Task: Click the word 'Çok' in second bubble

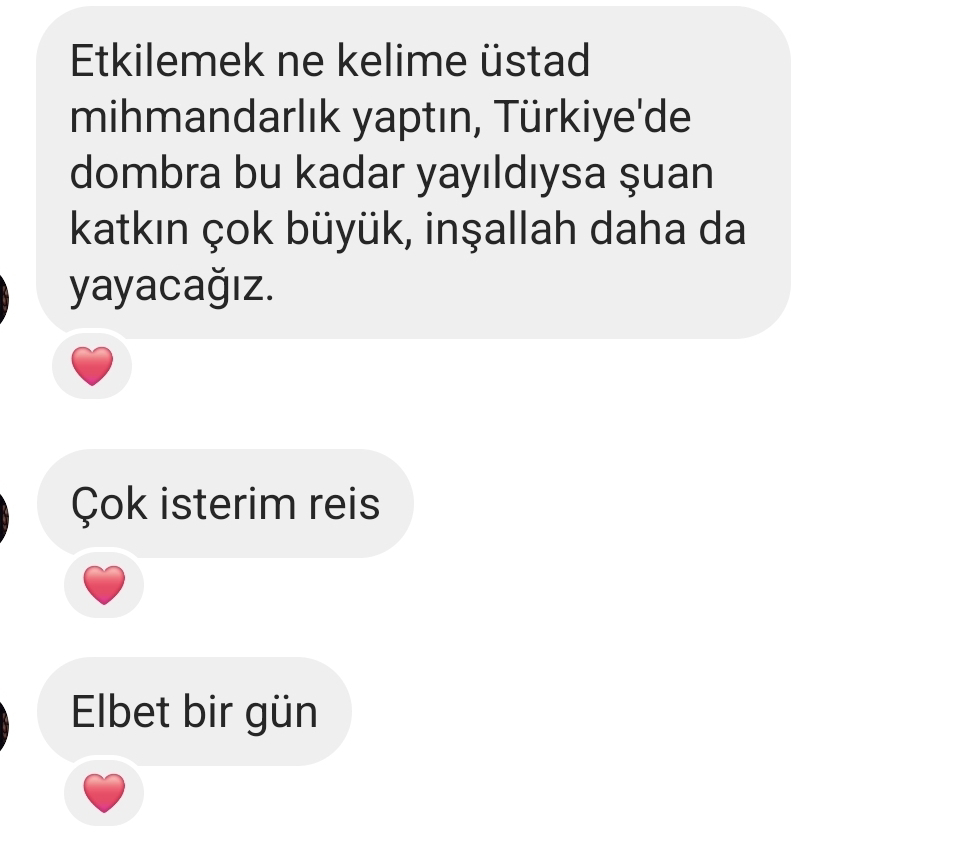Action: pos(109,504)
